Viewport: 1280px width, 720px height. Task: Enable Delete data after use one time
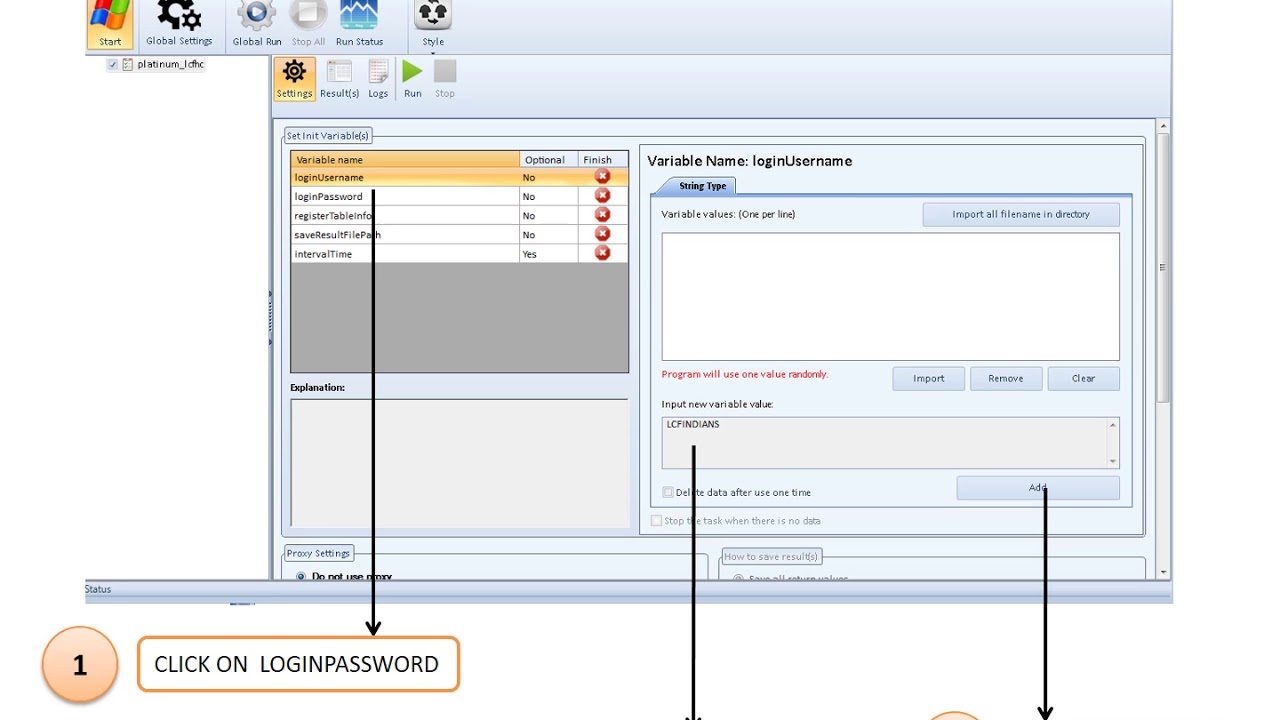tap(668, 492)
